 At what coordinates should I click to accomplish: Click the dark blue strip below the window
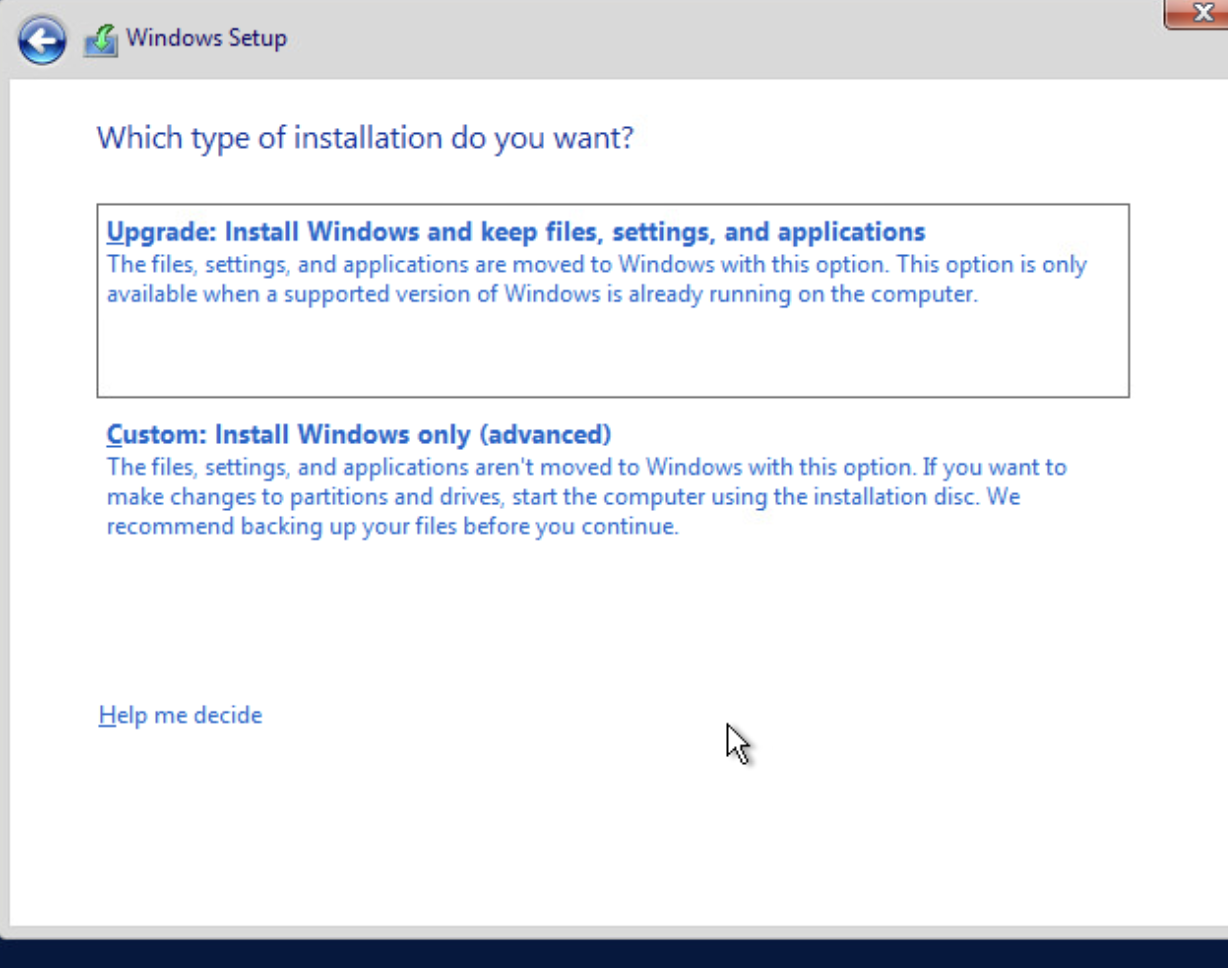point(614,954)
